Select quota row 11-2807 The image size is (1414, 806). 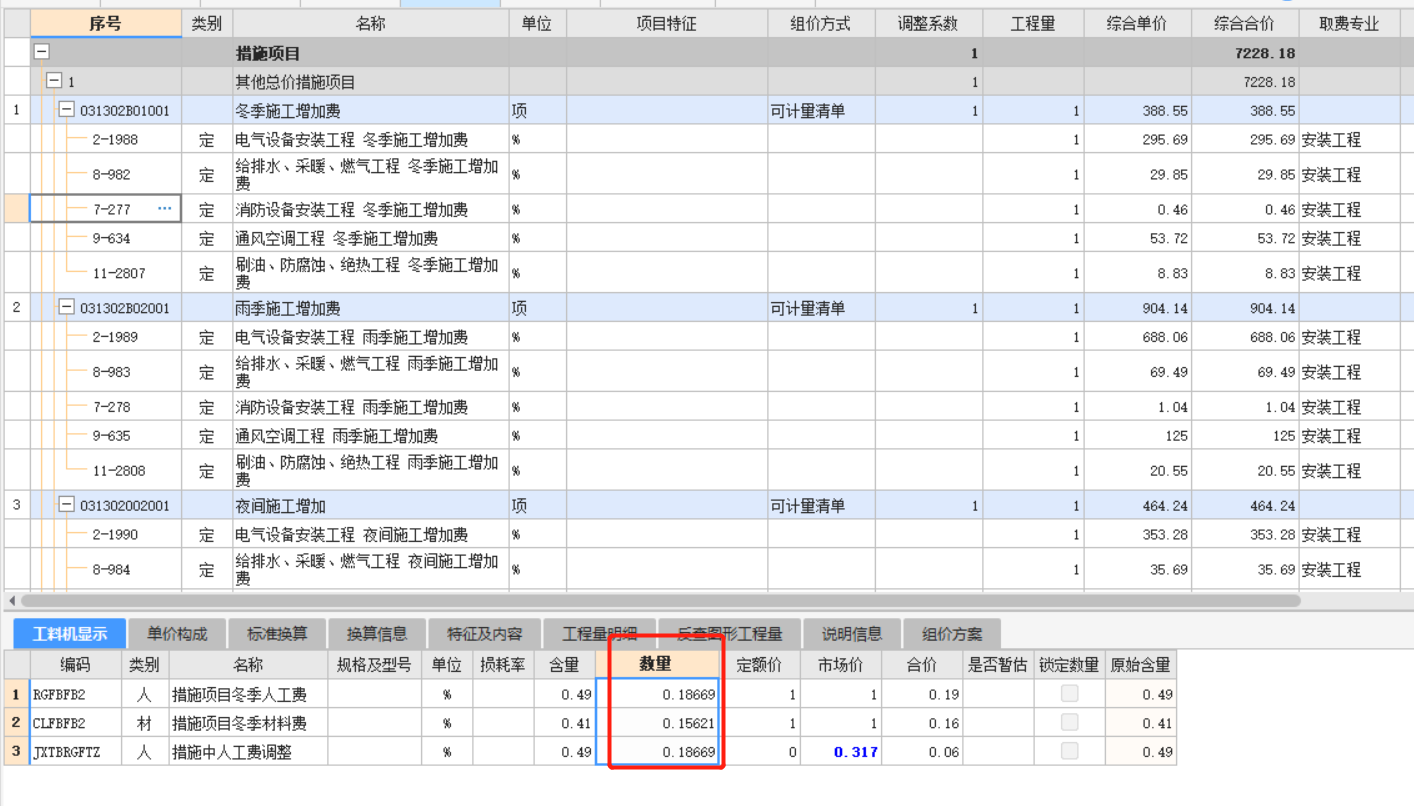[x=119, y=273]
